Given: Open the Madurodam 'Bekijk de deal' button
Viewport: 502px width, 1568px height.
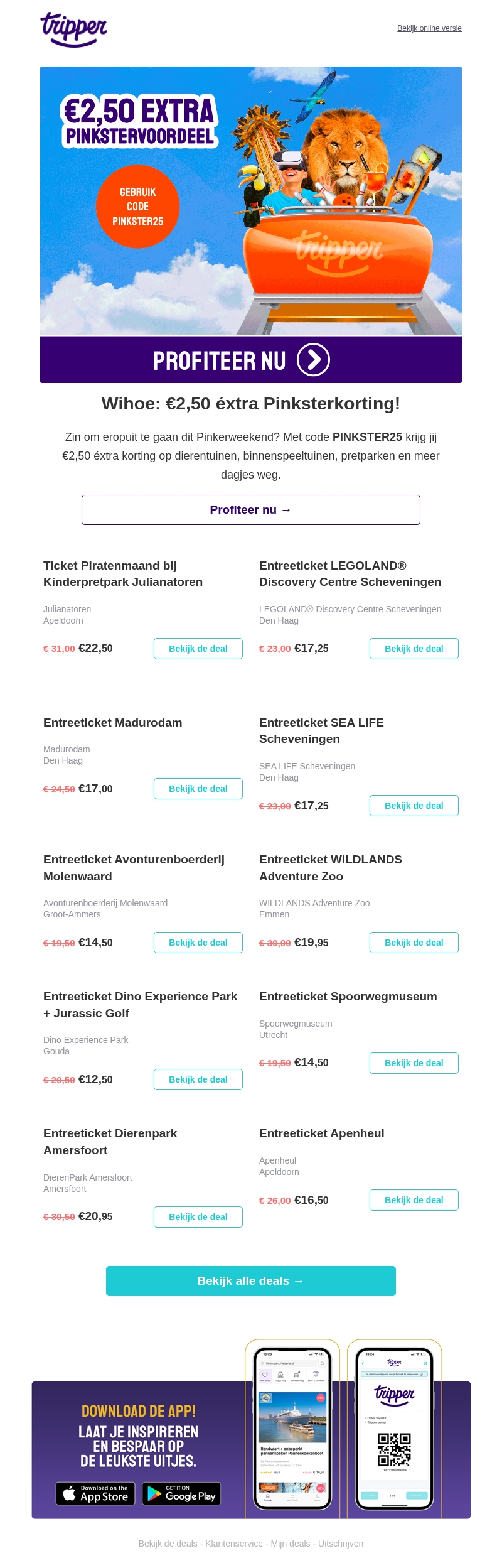Looking at the screenshot, I should coord(198,789).
